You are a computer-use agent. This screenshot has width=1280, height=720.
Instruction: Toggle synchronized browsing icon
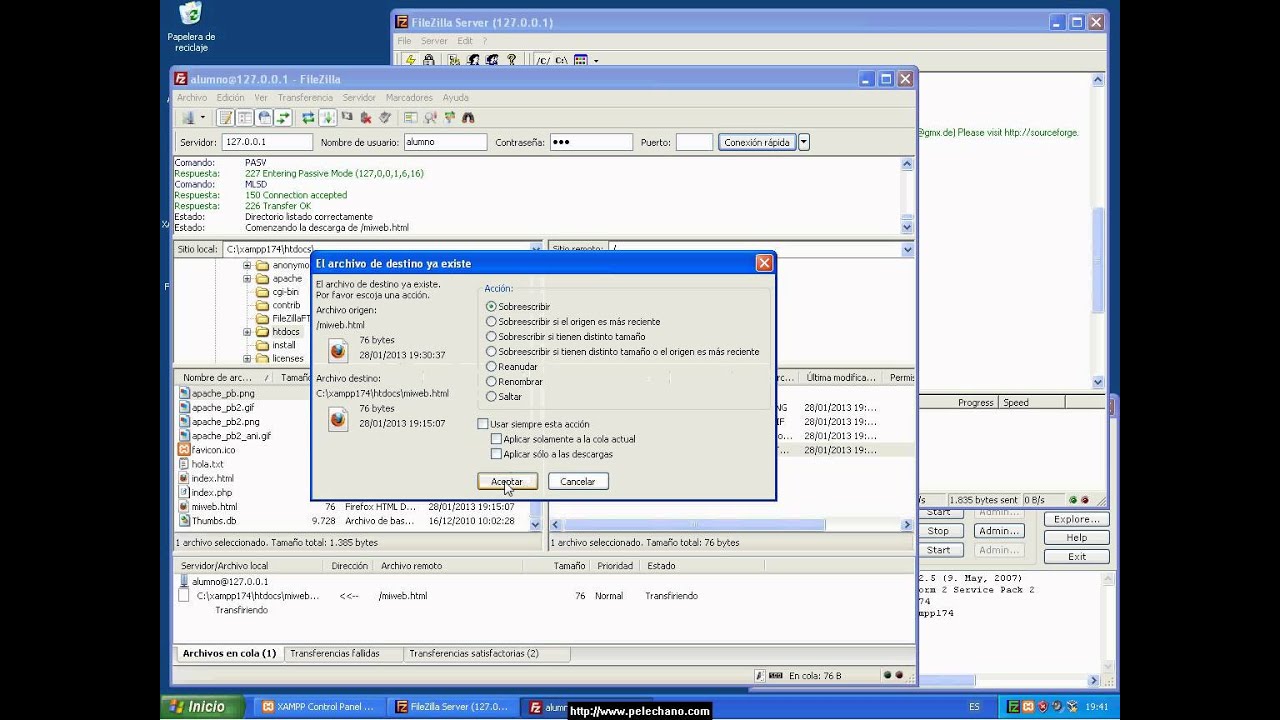point(450,118)
